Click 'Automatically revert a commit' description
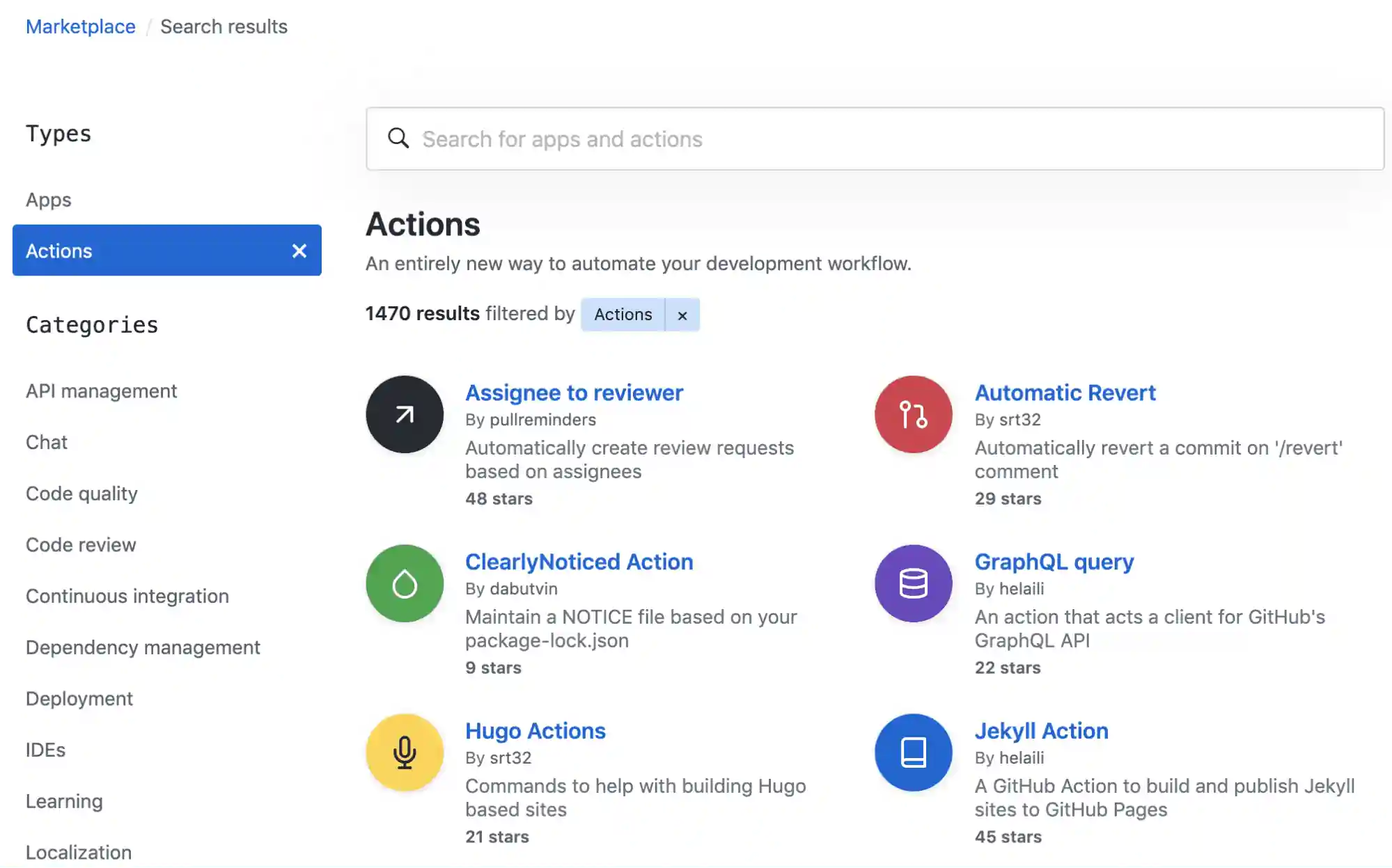The height and width of the screenshot is (868, 1392). tap(1159, 459)
